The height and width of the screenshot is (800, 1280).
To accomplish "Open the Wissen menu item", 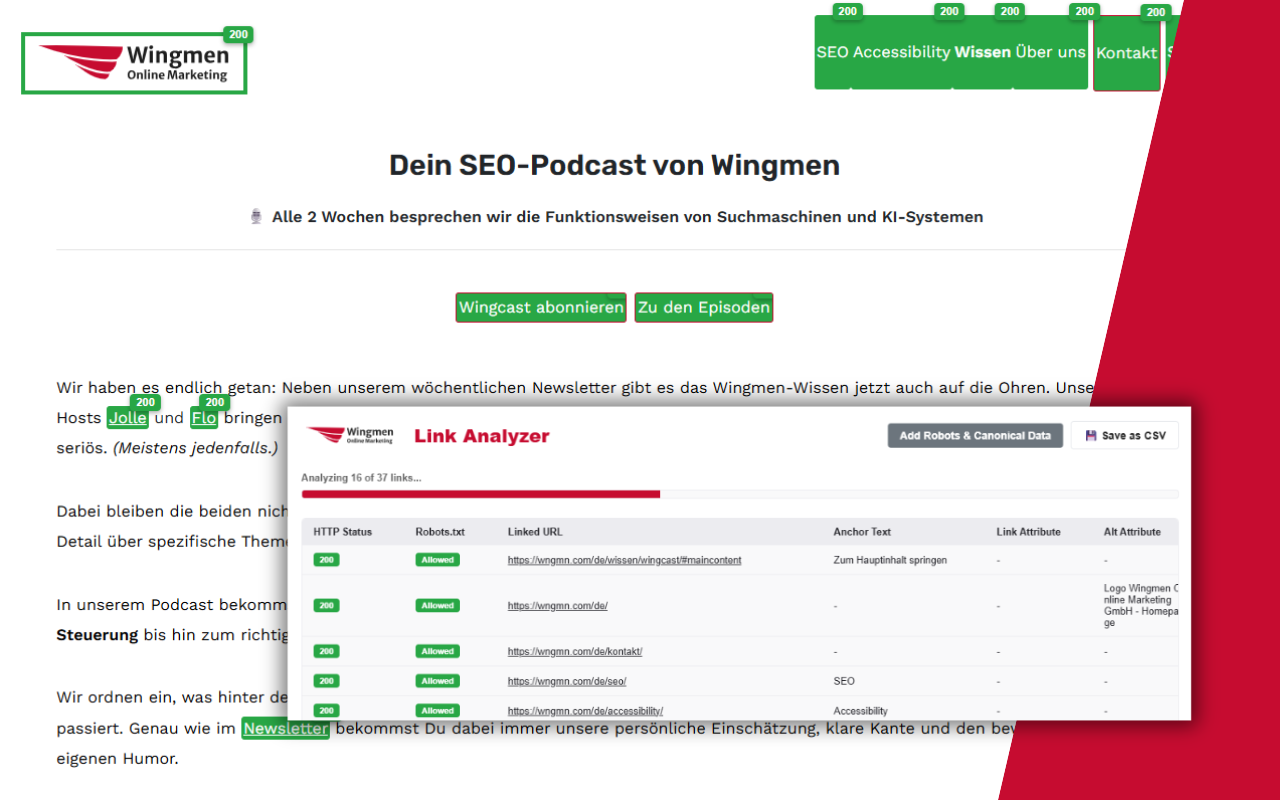I will (x=982, y=52).
